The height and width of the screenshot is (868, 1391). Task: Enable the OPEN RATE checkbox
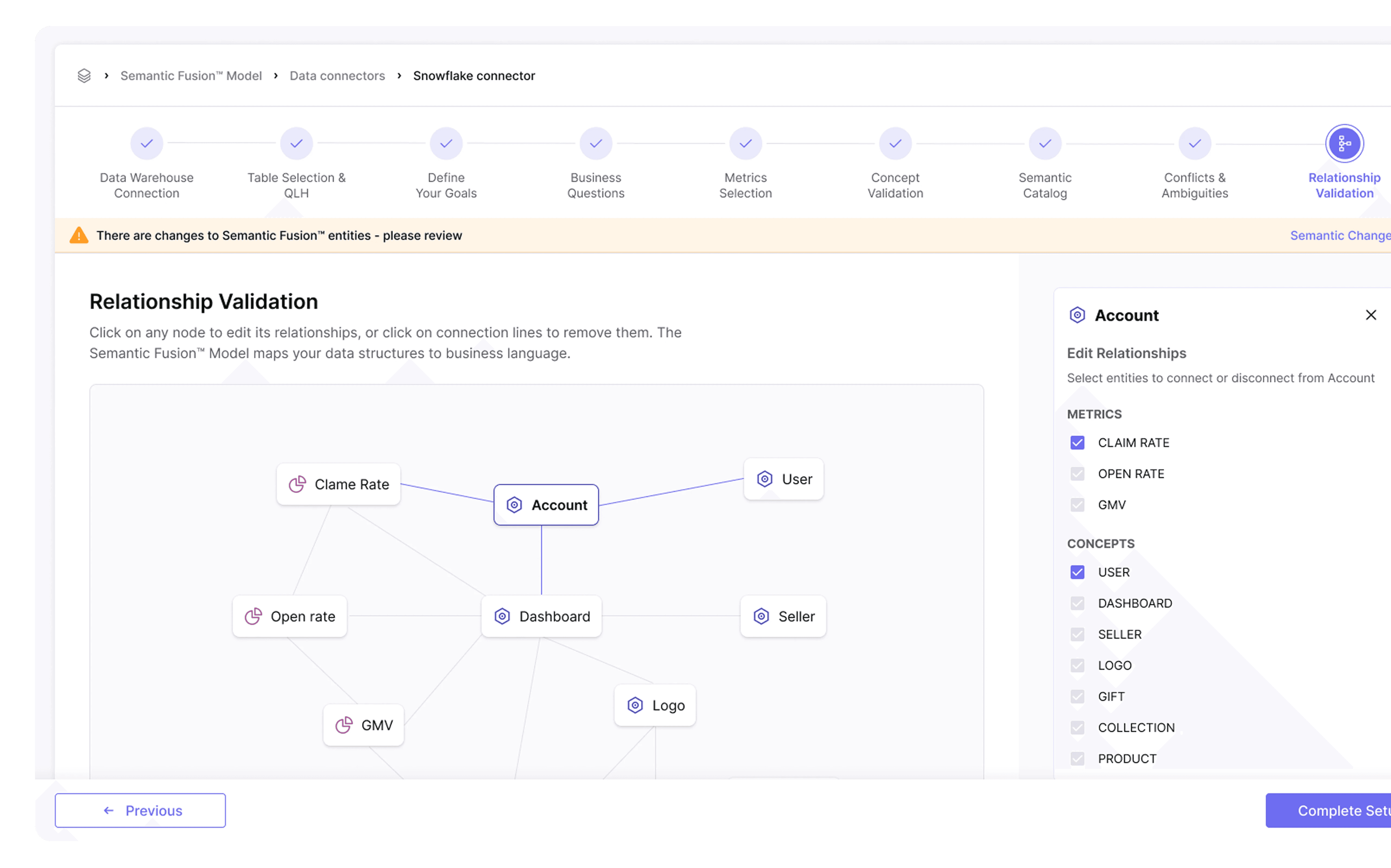tap(1077, 474)
